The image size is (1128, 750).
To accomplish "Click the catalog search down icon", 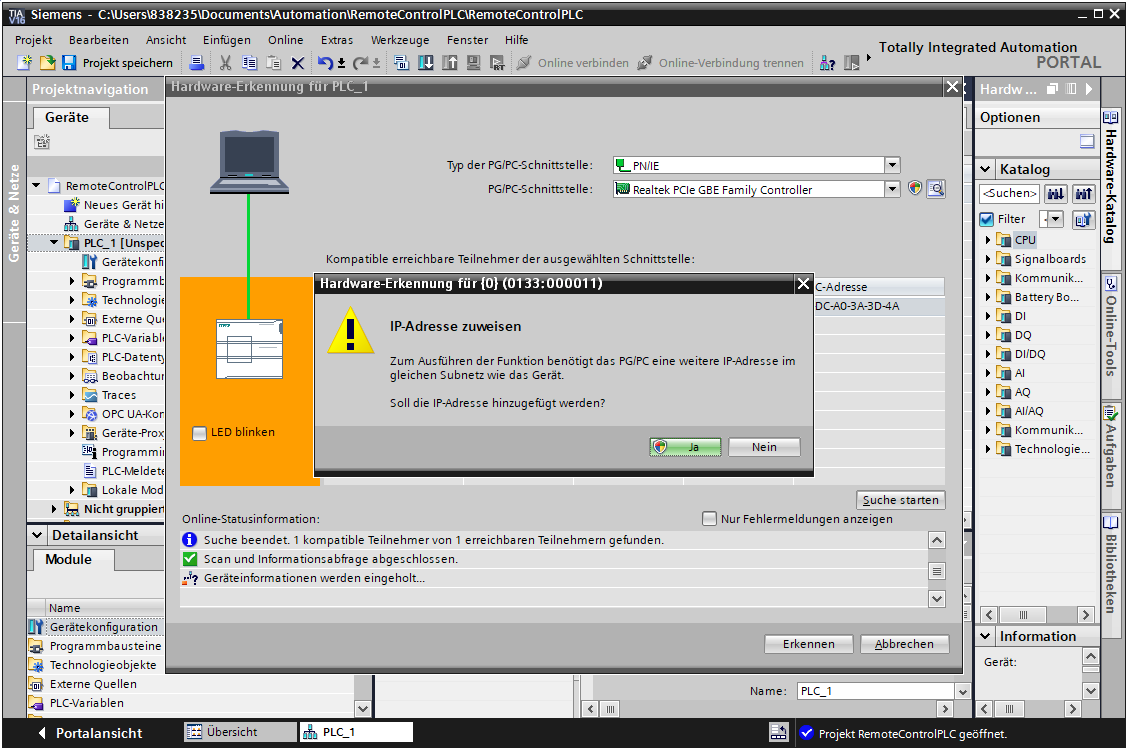I will (1055, 193).
